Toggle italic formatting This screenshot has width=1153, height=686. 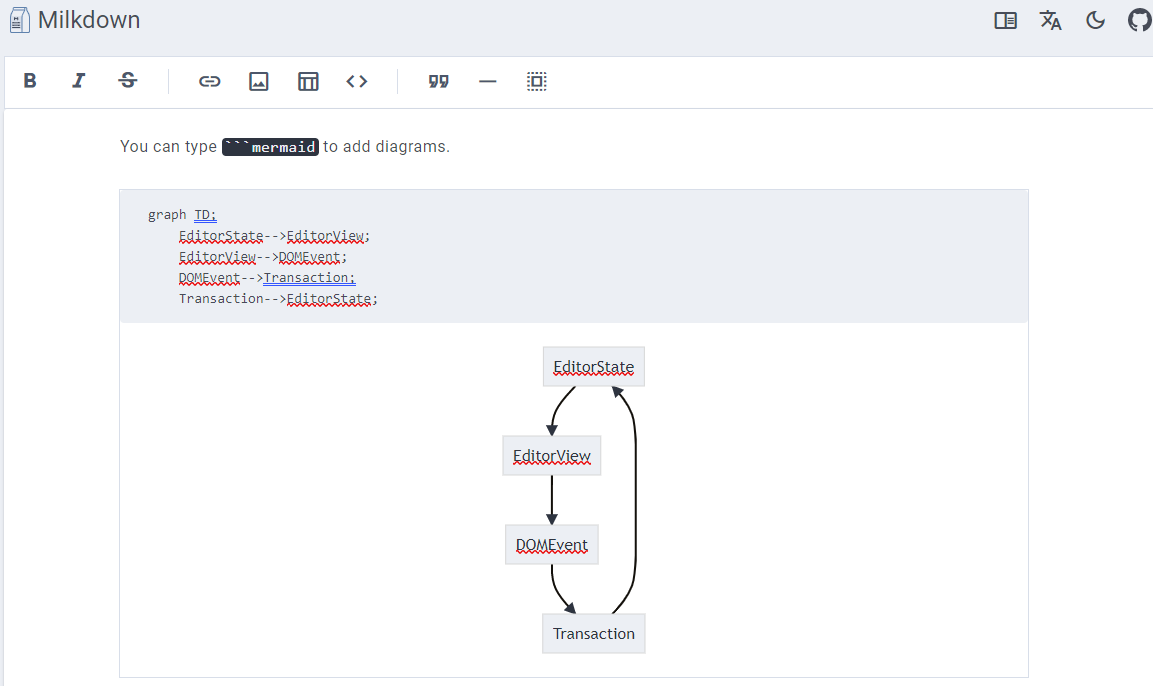[x=78, y=81]
